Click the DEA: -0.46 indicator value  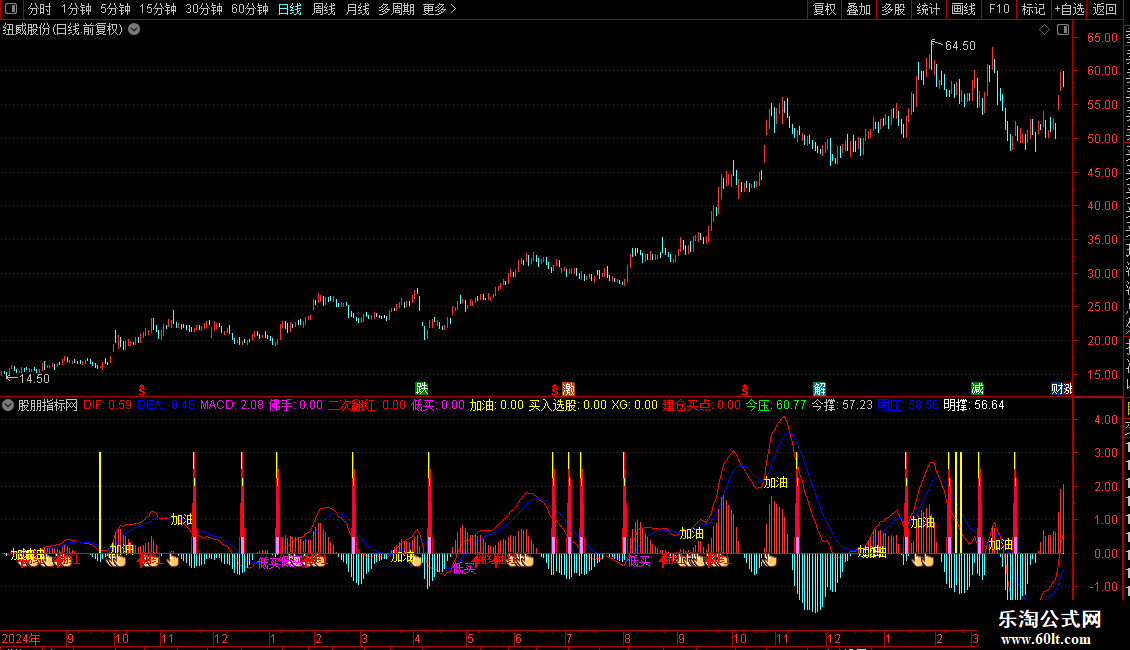click(166, 405)
